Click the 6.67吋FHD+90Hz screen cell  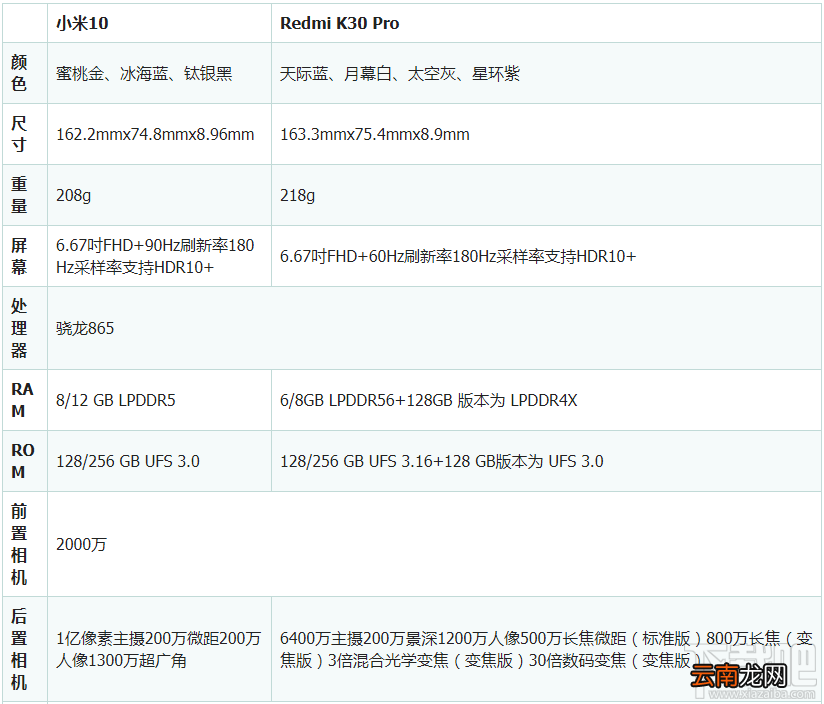coord(159,256)
